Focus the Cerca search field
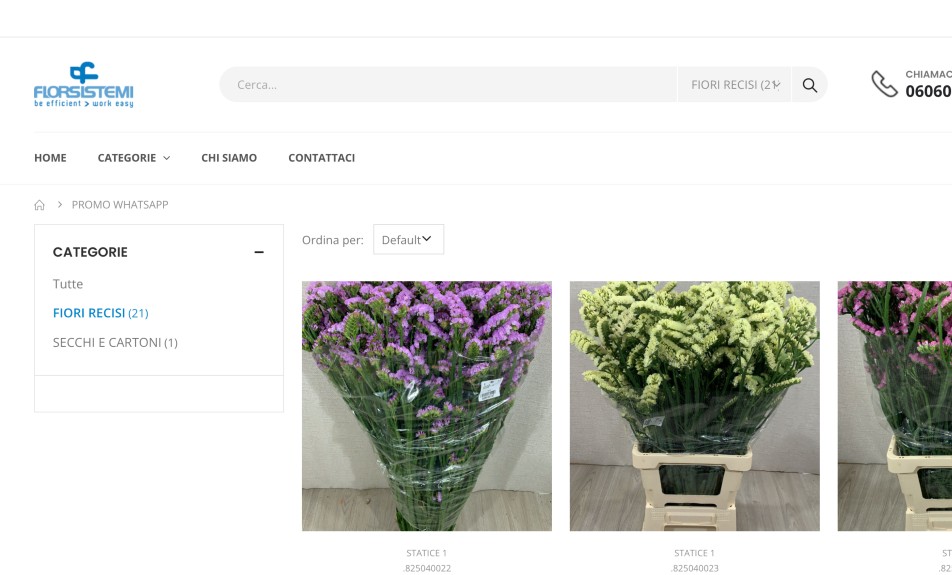The height and width of the screenshot is (575, 952). coord(450,85)
